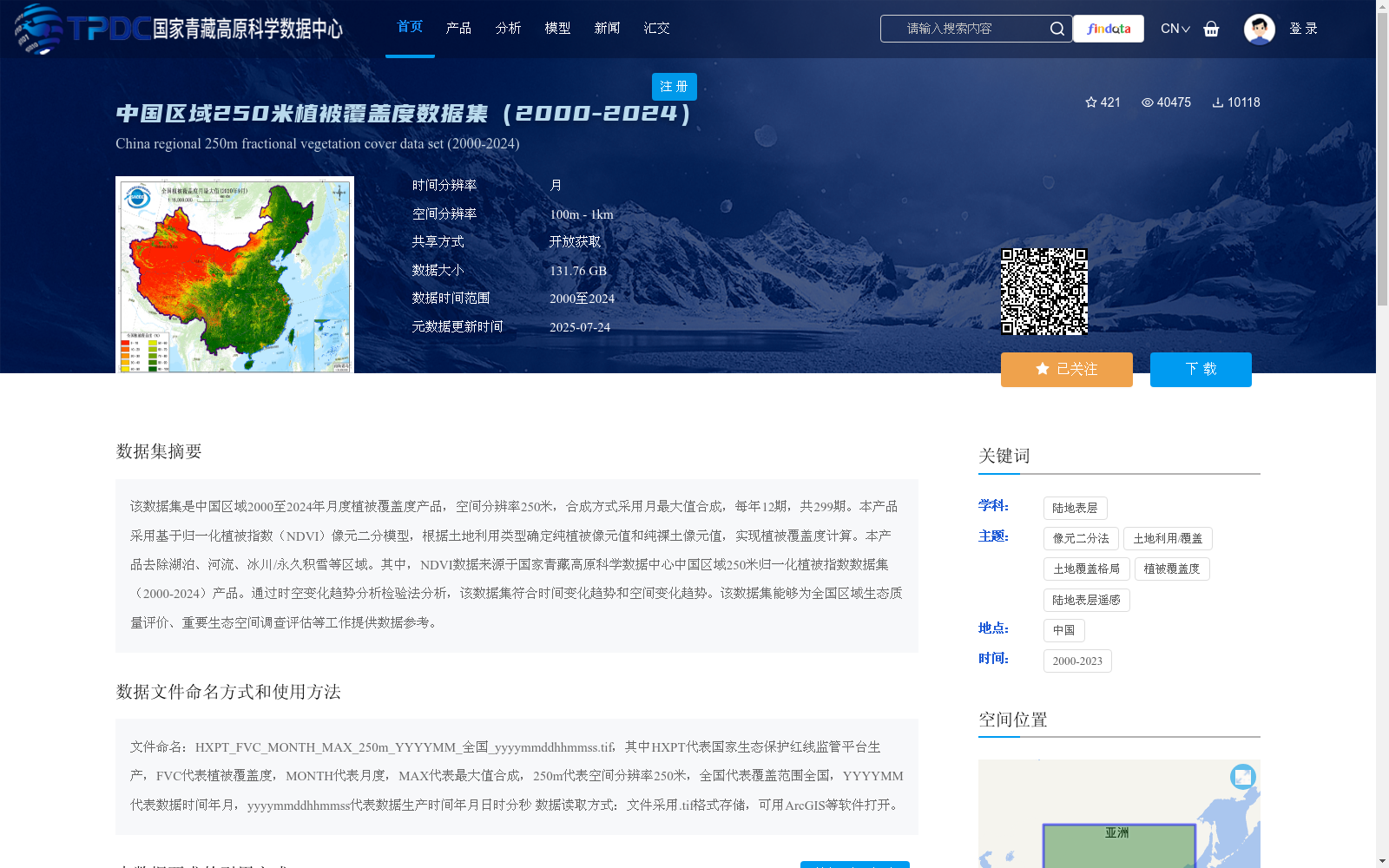Select the 陆地表层遥感 keyword tag
This screenshot has height=868, width=1389.
pyautogui.click(x=1086, y=601)
